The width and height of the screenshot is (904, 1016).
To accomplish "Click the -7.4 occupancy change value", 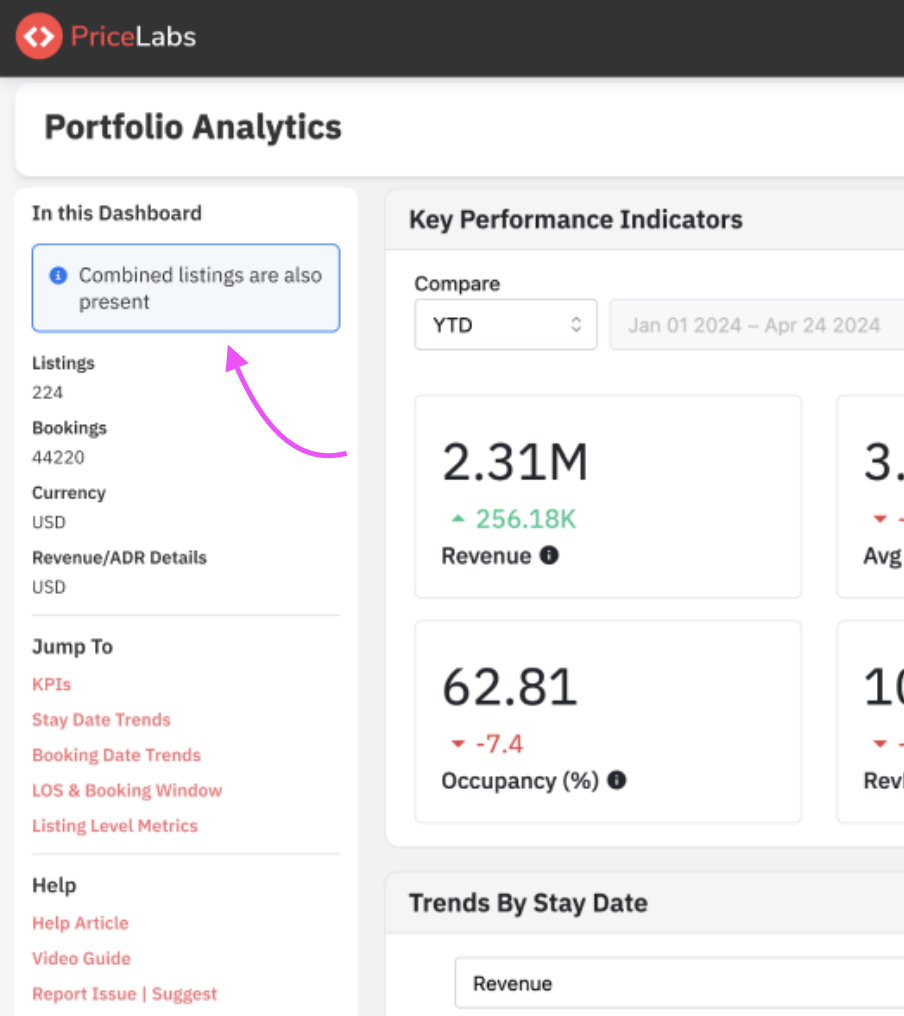I will (500, 744).
